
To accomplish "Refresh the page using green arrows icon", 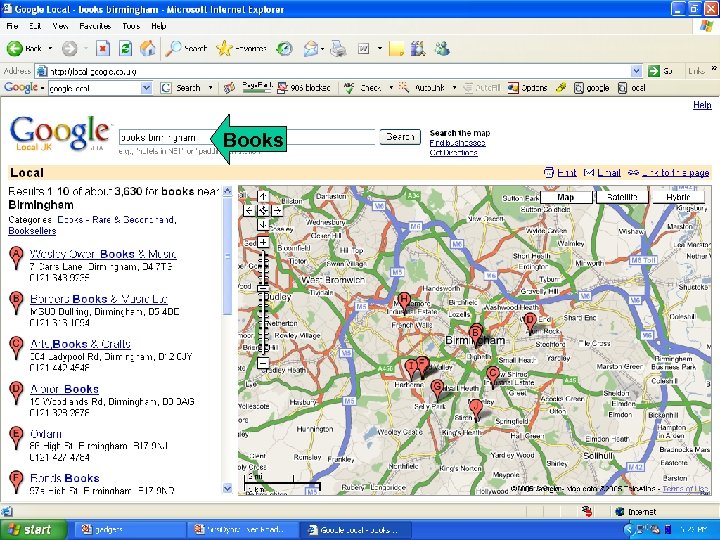I will coord(125,48).
